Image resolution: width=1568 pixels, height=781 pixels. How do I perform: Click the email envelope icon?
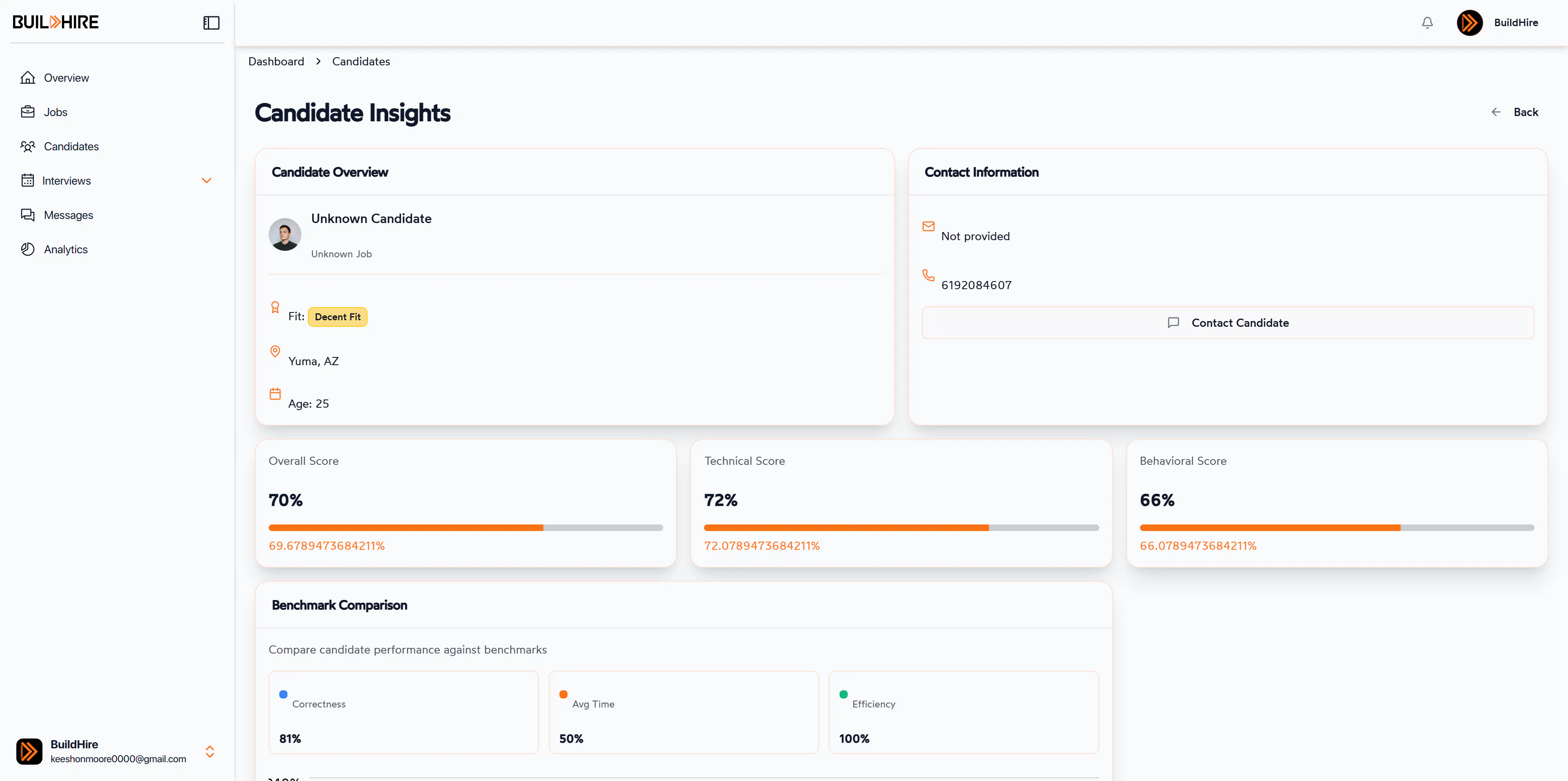(928, 226)
